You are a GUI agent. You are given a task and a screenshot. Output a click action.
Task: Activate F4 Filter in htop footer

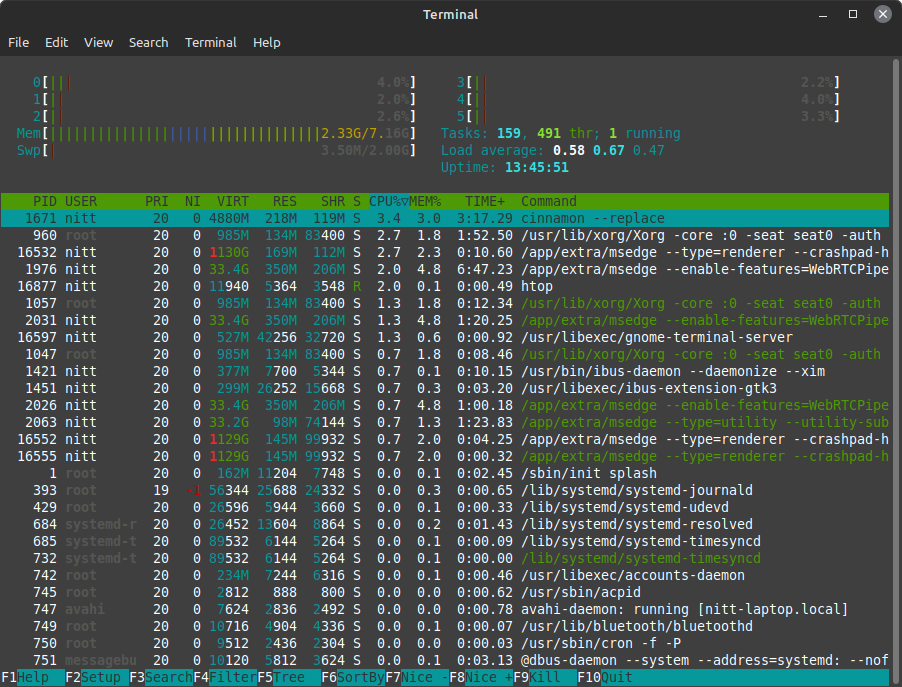tap(225, 677)
